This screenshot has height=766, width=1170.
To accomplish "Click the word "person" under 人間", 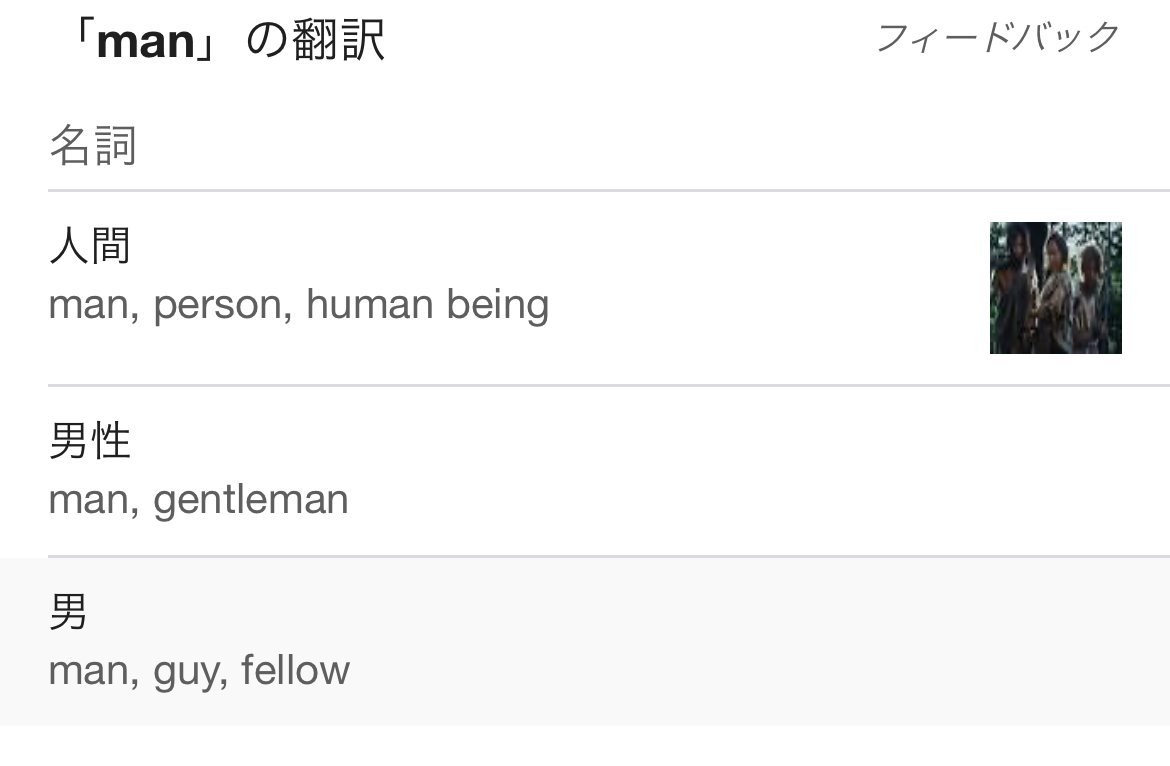I will [x=222, y=306].
